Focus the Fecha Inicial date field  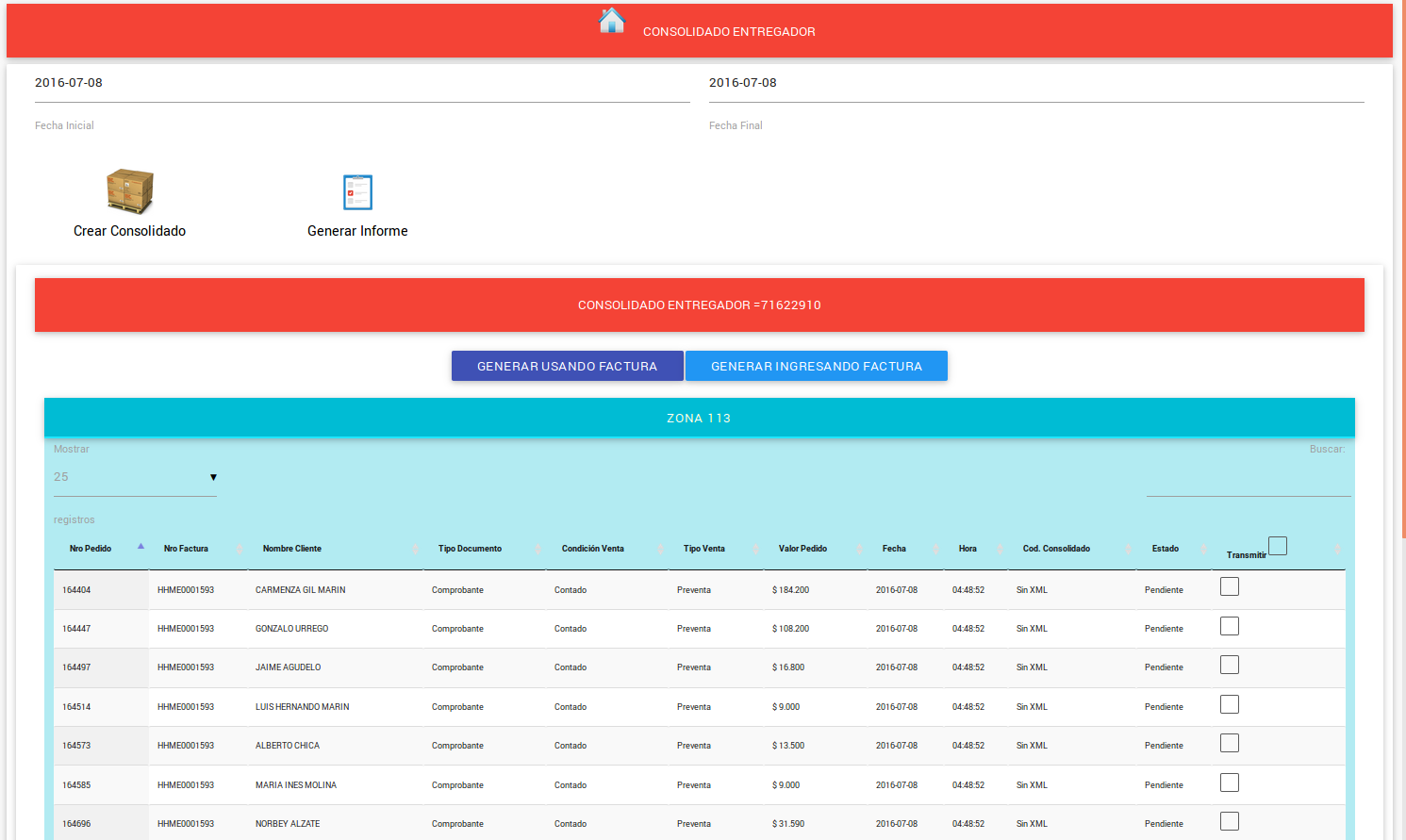pyautogui.click(x=362, y=83)
